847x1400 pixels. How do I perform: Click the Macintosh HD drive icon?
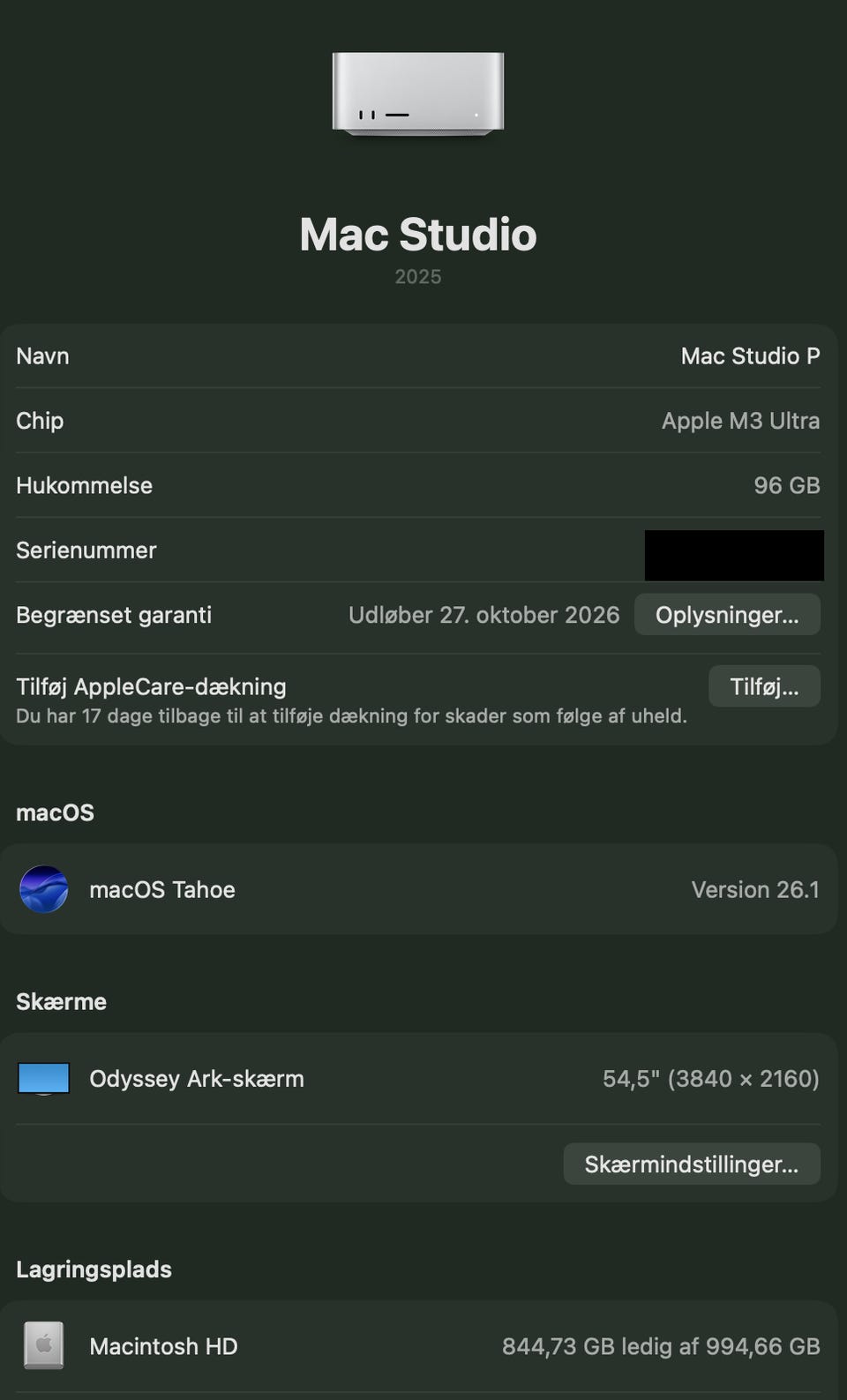point(44,1345)
